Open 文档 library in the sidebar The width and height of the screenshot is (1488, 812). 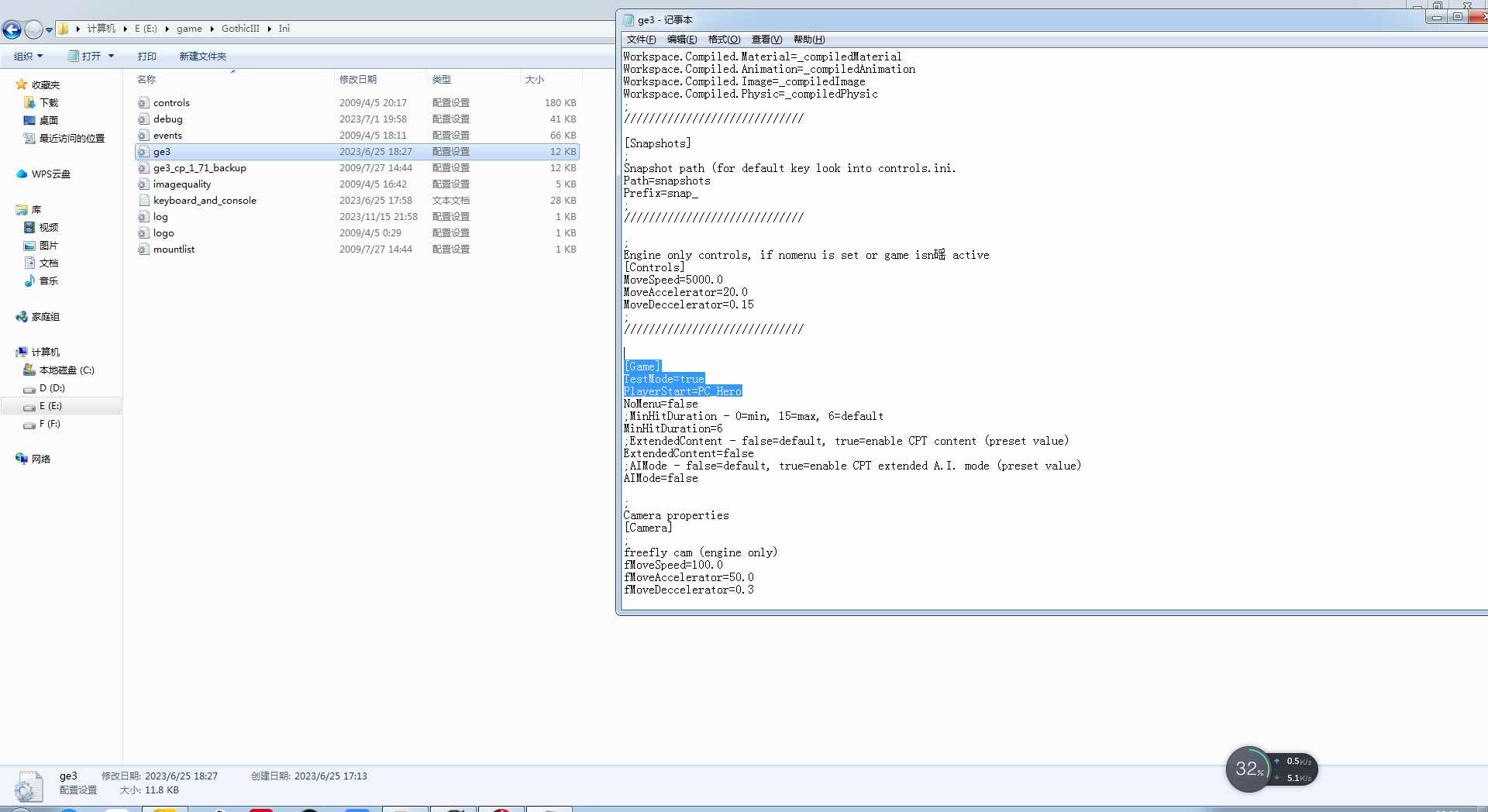tap(48, 263)
